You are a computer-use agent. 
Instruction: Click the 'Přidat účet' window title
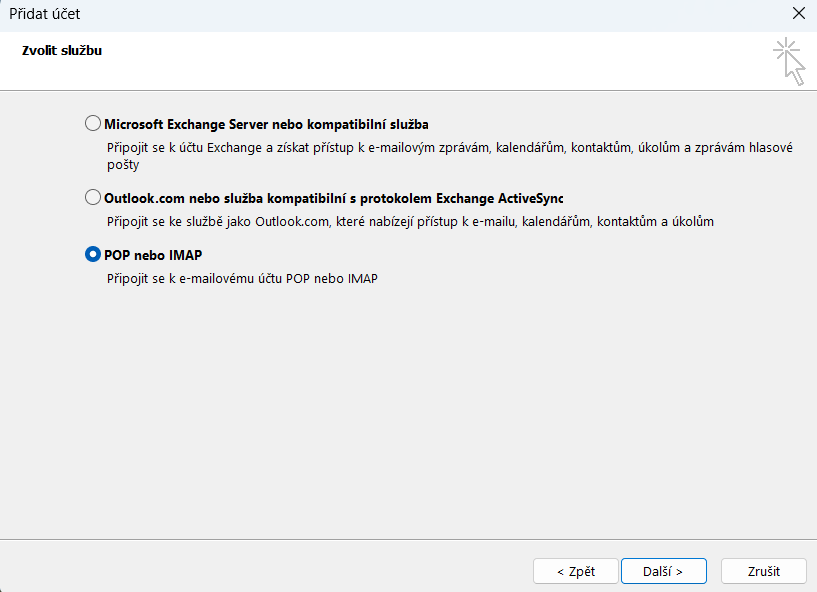pyautogui.click(x=45, y=14)
